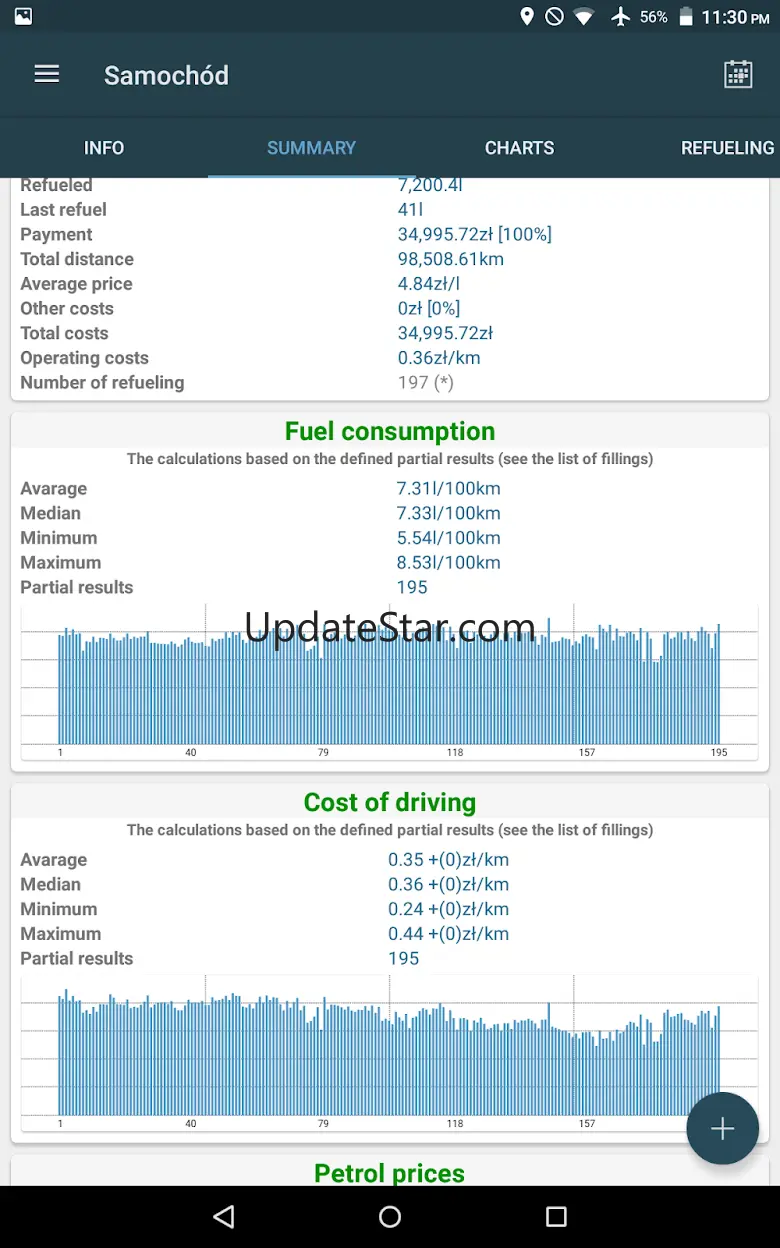Screen dimensions: 780x1248
Task: Open the Cost of driving section heading
Action: [x=390, y=802]
